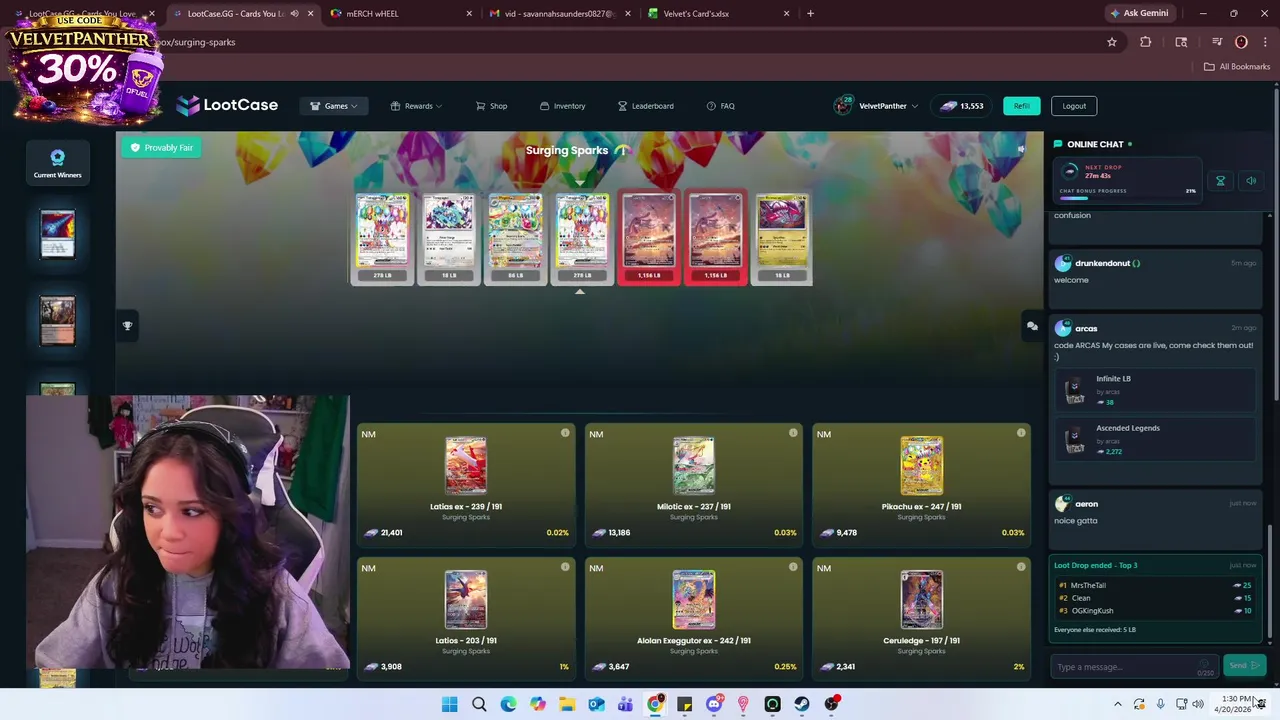The height and width of the screenshot is (720, 1280).
Task: Click aeron's avatar in chat
Action: (x=1062, y=504)
